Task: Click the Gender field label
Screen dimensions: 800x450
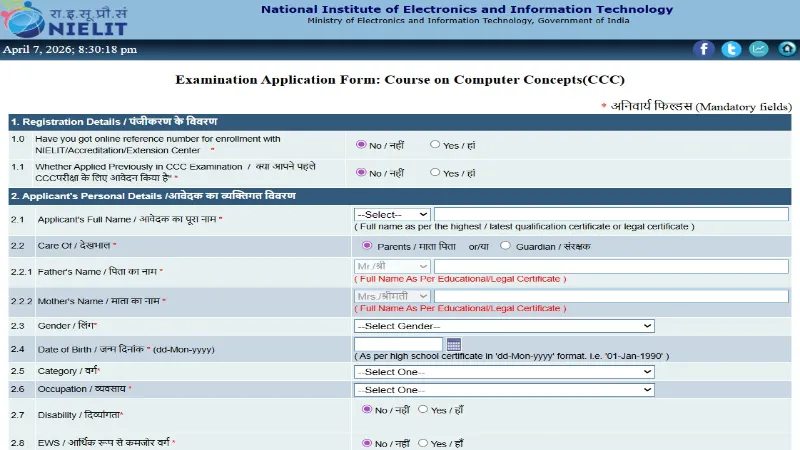Action: [66, 326]
